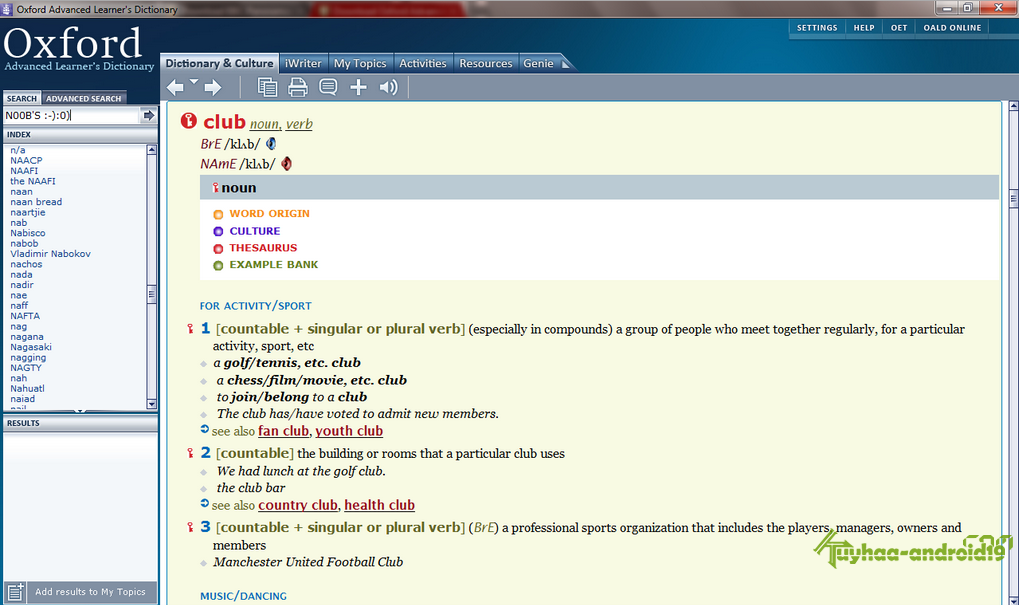Submit search with the arrow button
This screenshot has height=605, width=1019.
point(149,116)
